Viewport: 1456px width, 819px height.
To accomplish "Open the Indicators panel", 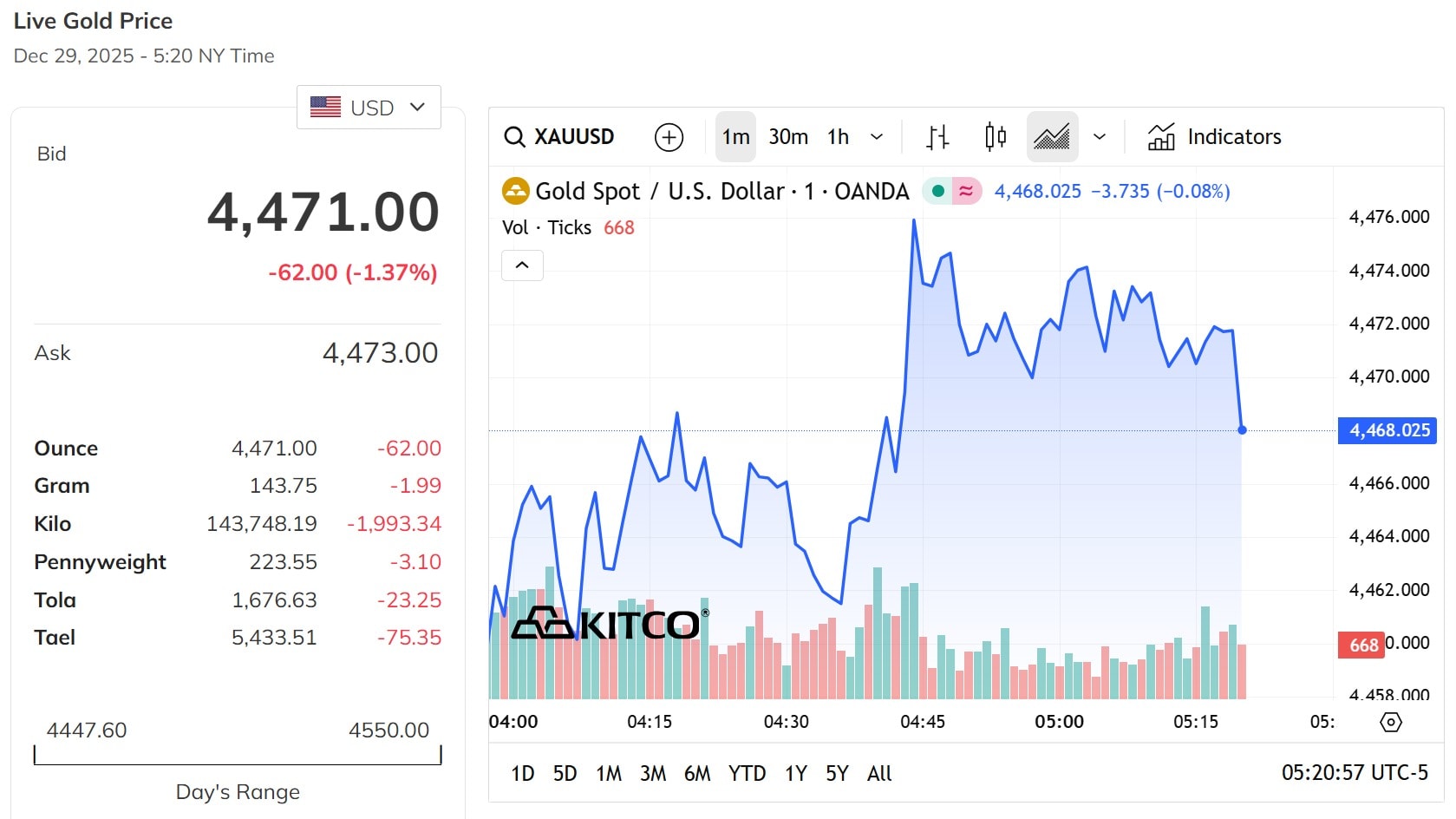I will point(1214,137).
